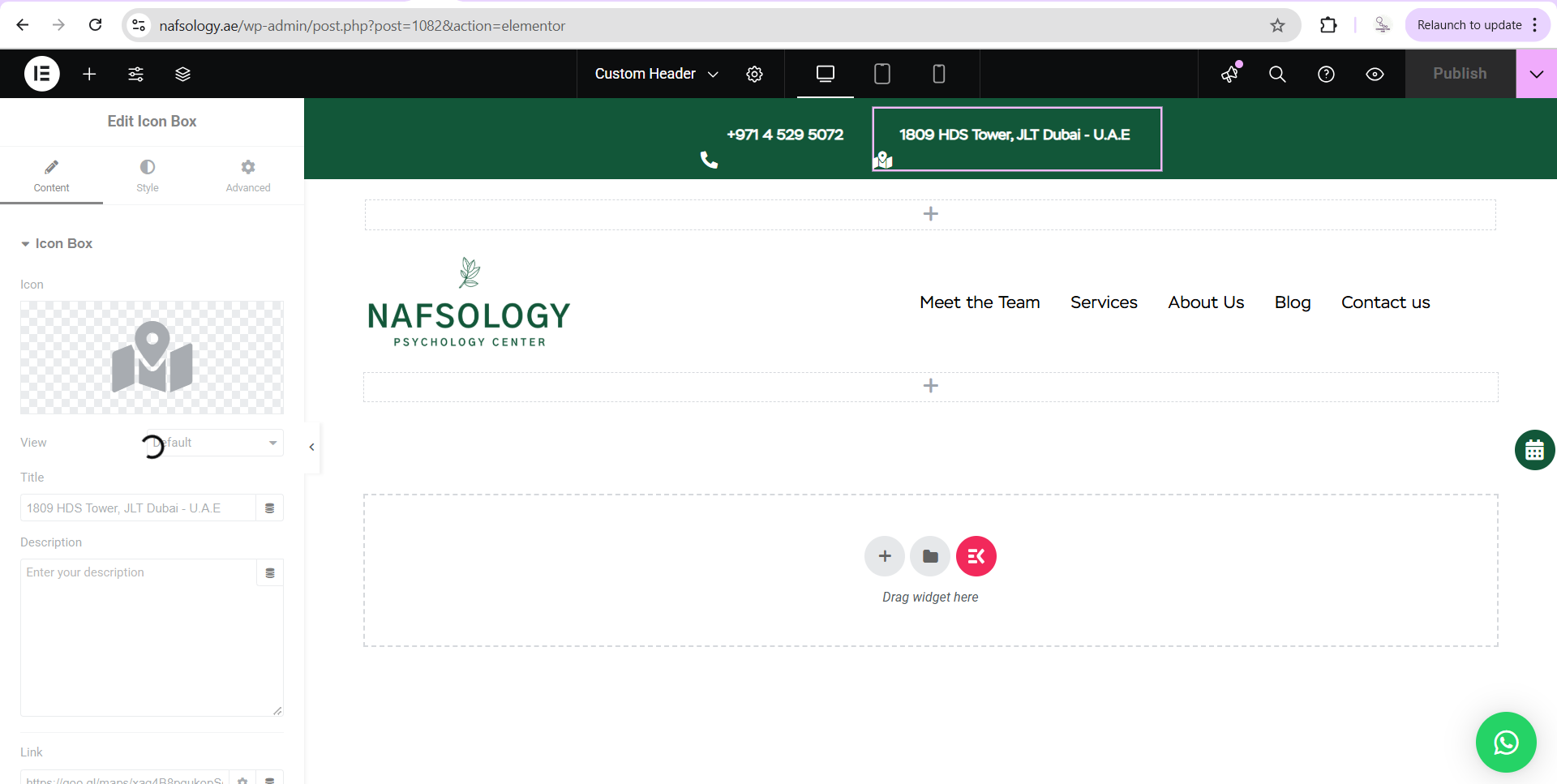1557x784 pixels.
Task: Click the Nafsology logo image
Action: (x=469, y=302)
